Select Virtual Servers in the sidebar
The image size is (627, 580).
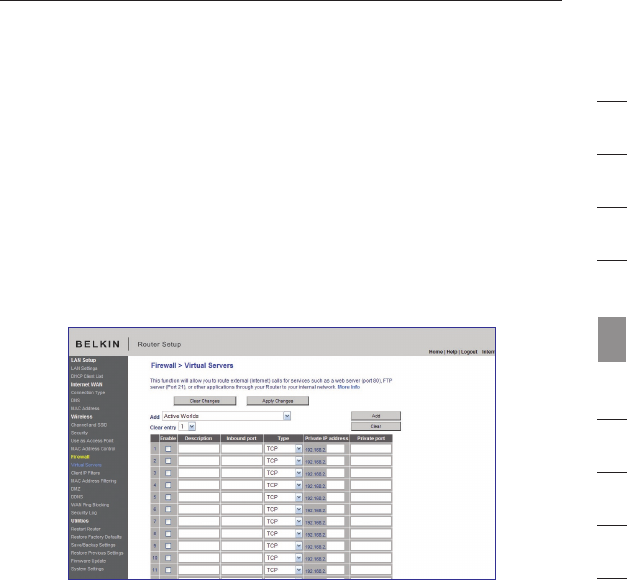tap(86, 465)
